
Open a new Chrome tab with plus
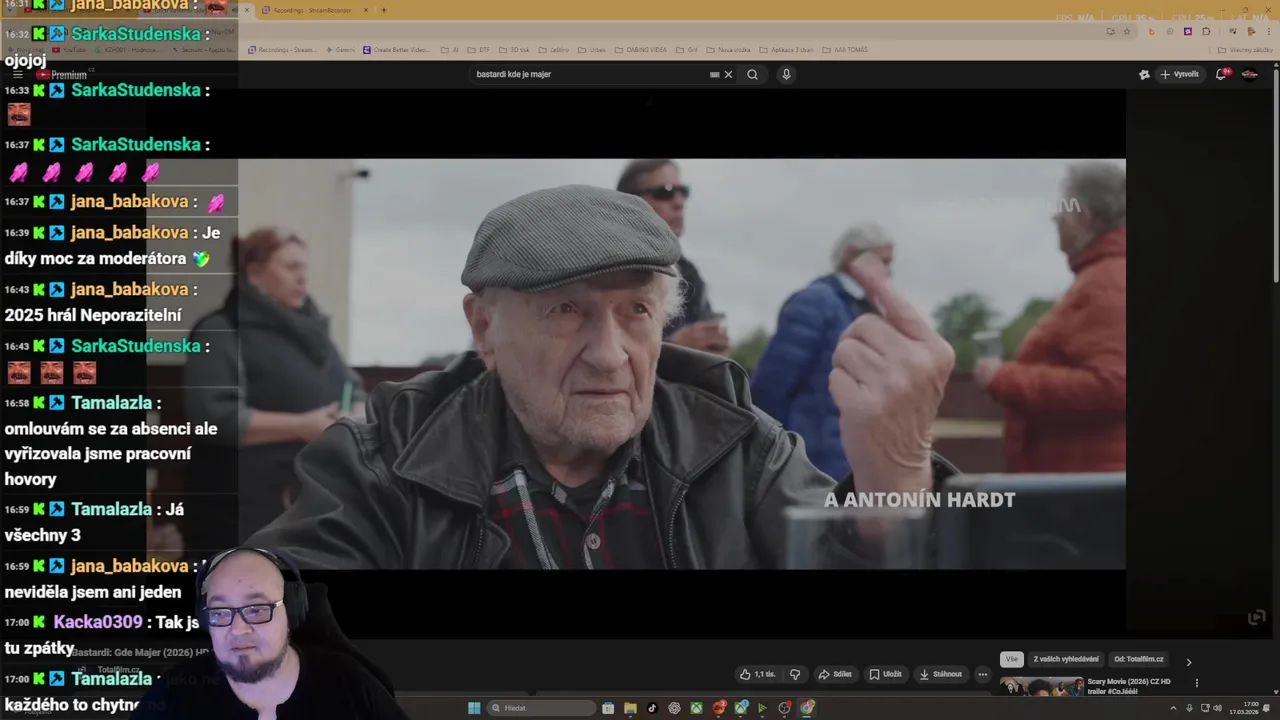click(x=384, y=10)
